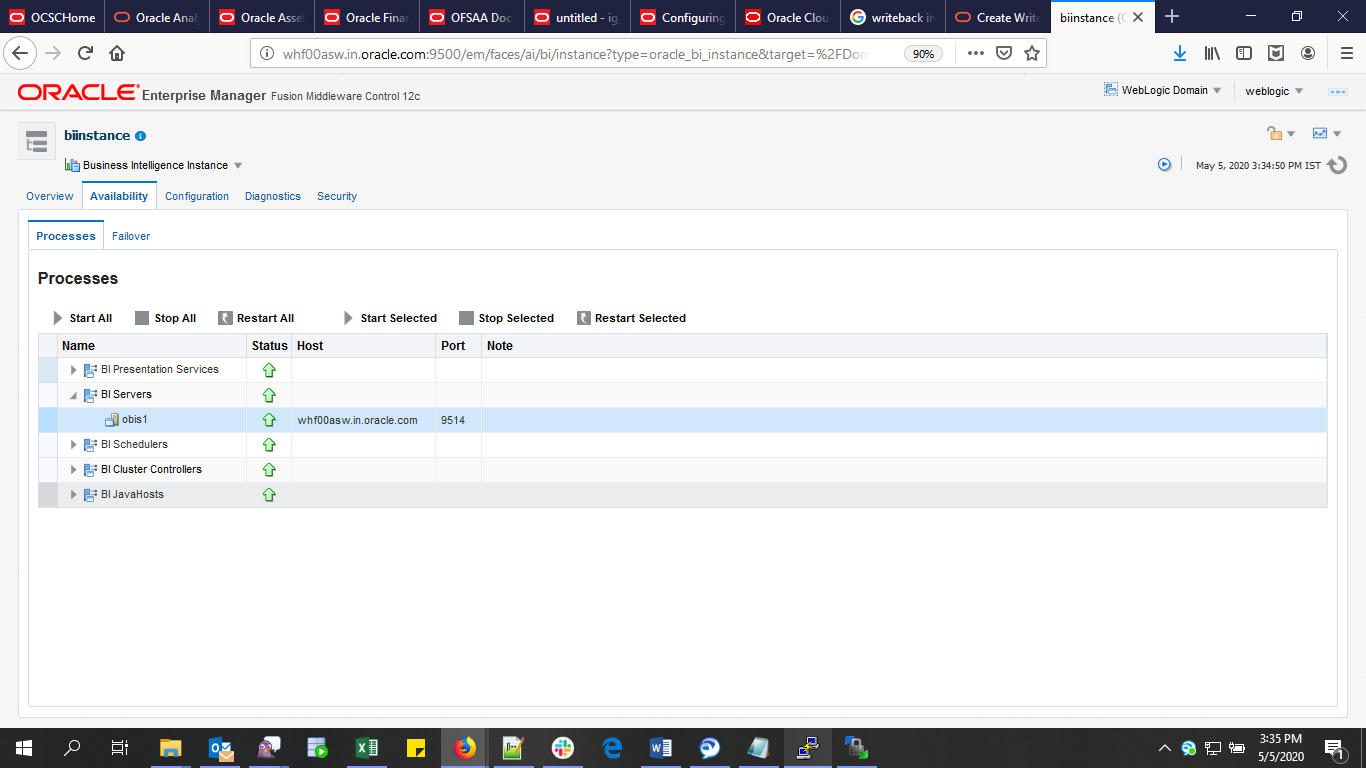1366x768 pixels.
Task: Open the Firefox hamburger menu
Action: pyautogui.click(x=1346, y=53)
